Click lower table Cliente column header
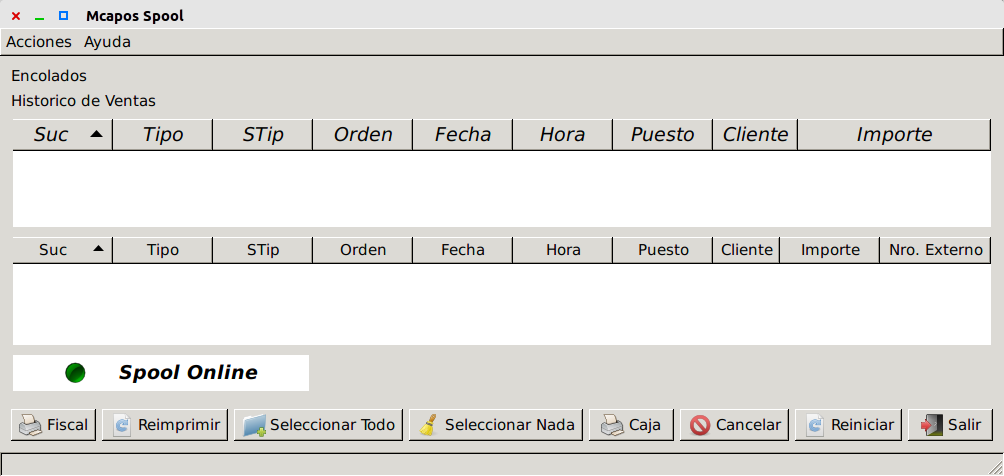Screen dimensions: 1004x476 click(746, 250)
